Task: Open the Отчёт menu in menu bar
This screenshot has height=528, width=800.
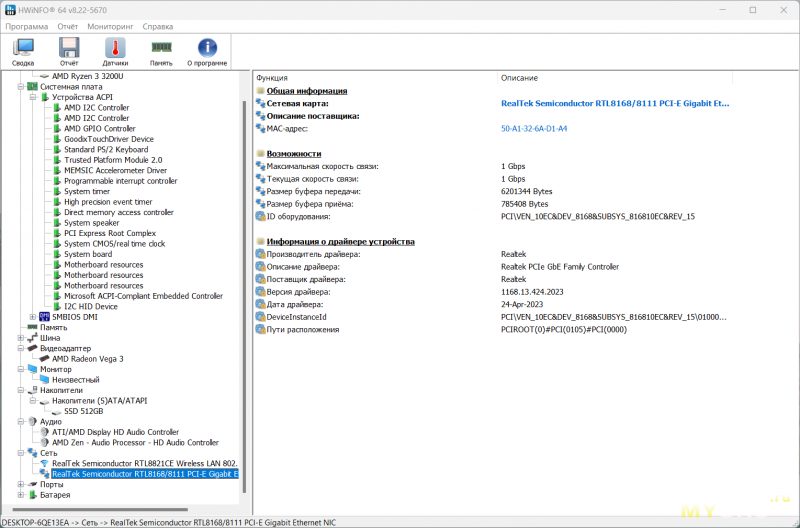Action: coord(68,27)
